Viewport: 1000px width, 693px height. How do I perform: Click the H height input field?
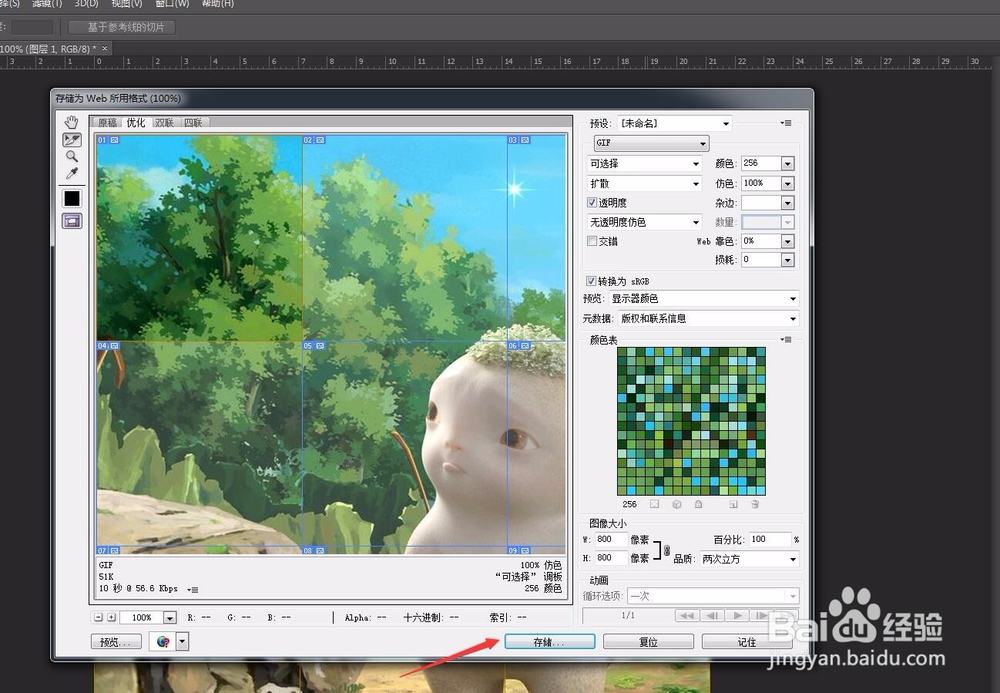coord(611,558)
